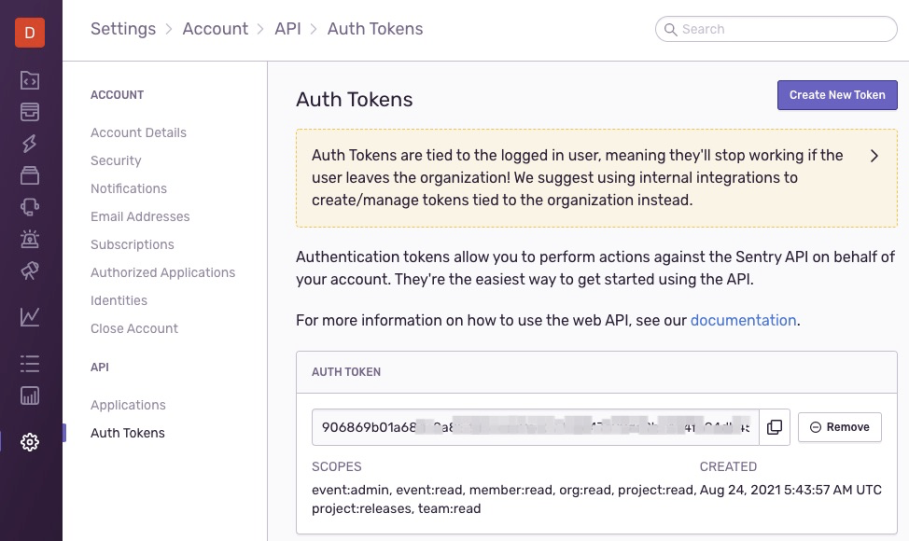Go to the Account breadcrumb
Screen dimensions: 909x541
[x=215, y=29]
